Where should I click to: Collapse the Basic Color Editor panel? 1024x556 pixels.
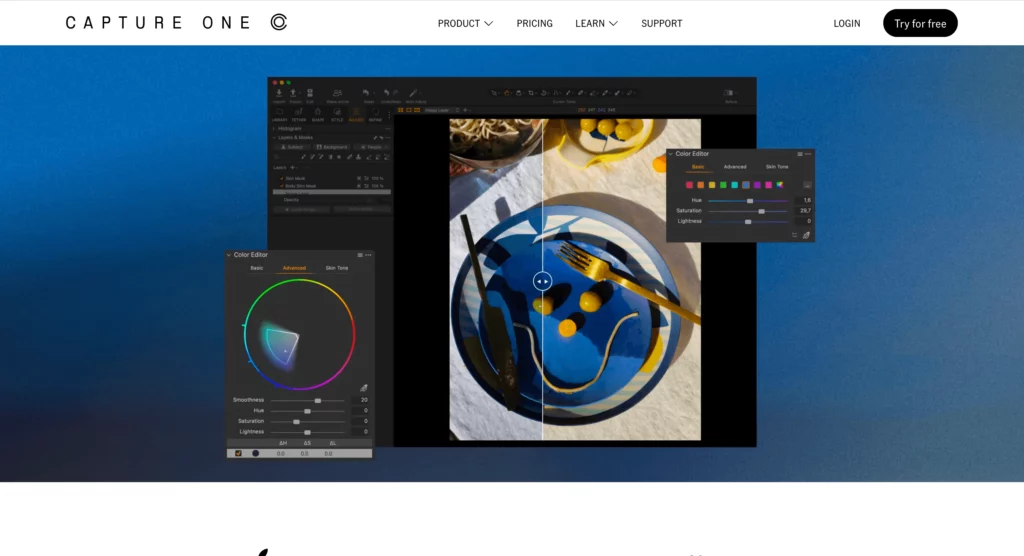pyautogui.click(x=671, y=154)
